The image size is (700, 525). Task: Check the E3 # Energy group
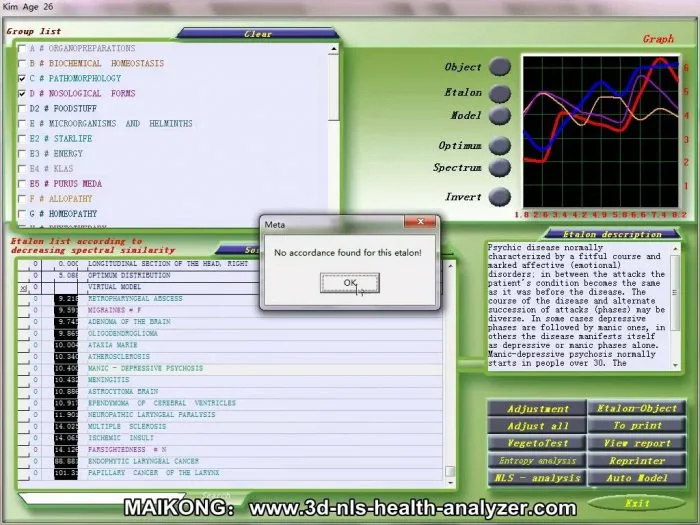coord(21,154)
